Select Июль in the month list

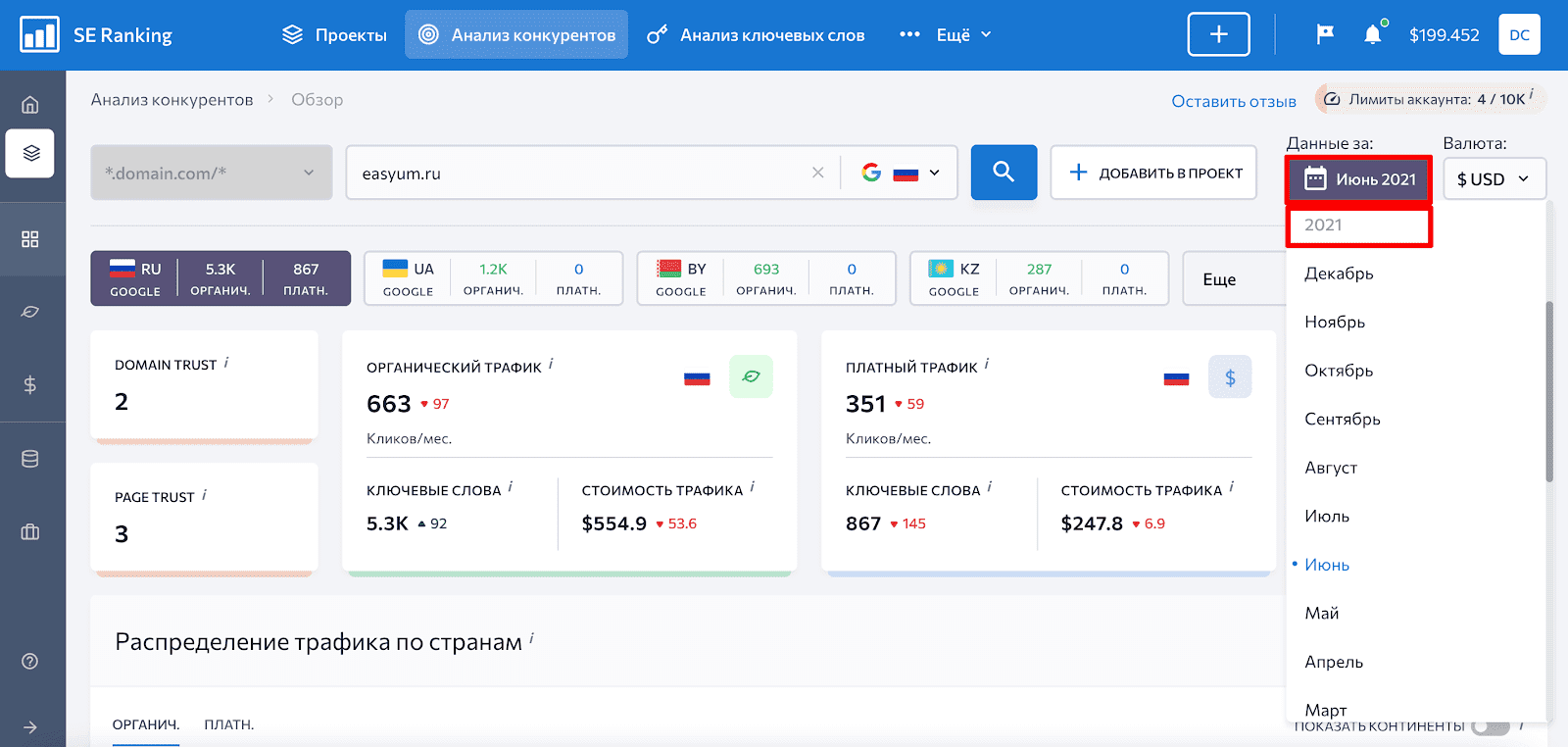(x=1327, y=516)
